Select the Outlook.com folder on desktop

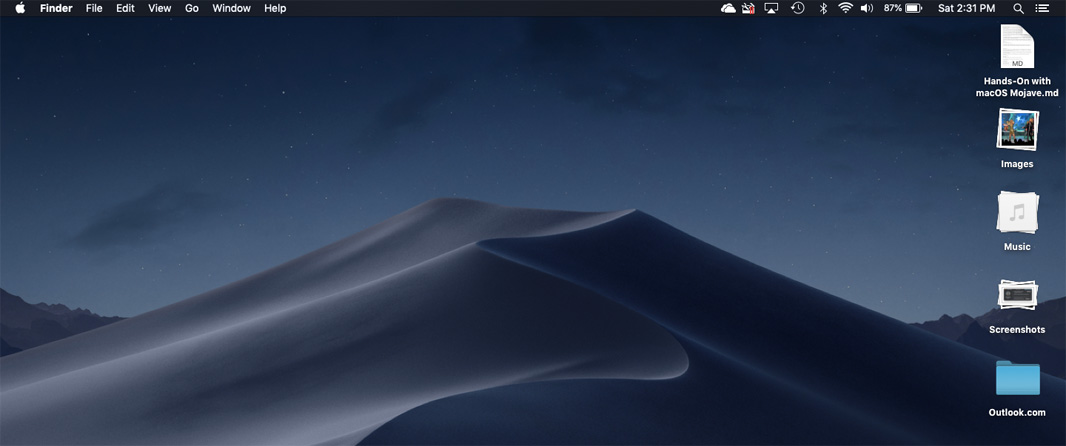tap(1017, 379)
